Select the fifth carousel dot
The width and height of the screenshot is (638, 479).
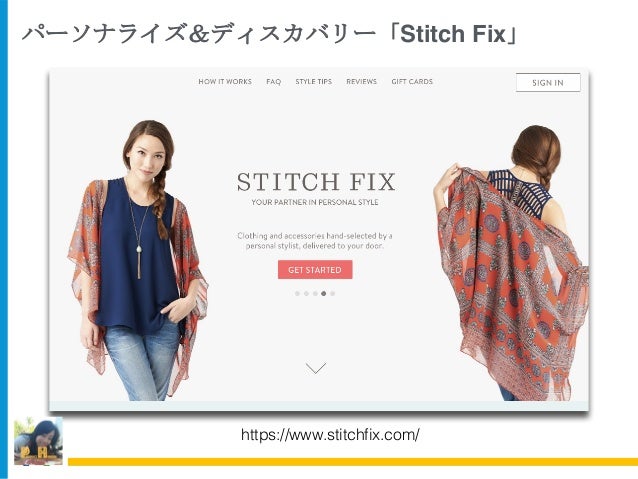pos(332,293)
